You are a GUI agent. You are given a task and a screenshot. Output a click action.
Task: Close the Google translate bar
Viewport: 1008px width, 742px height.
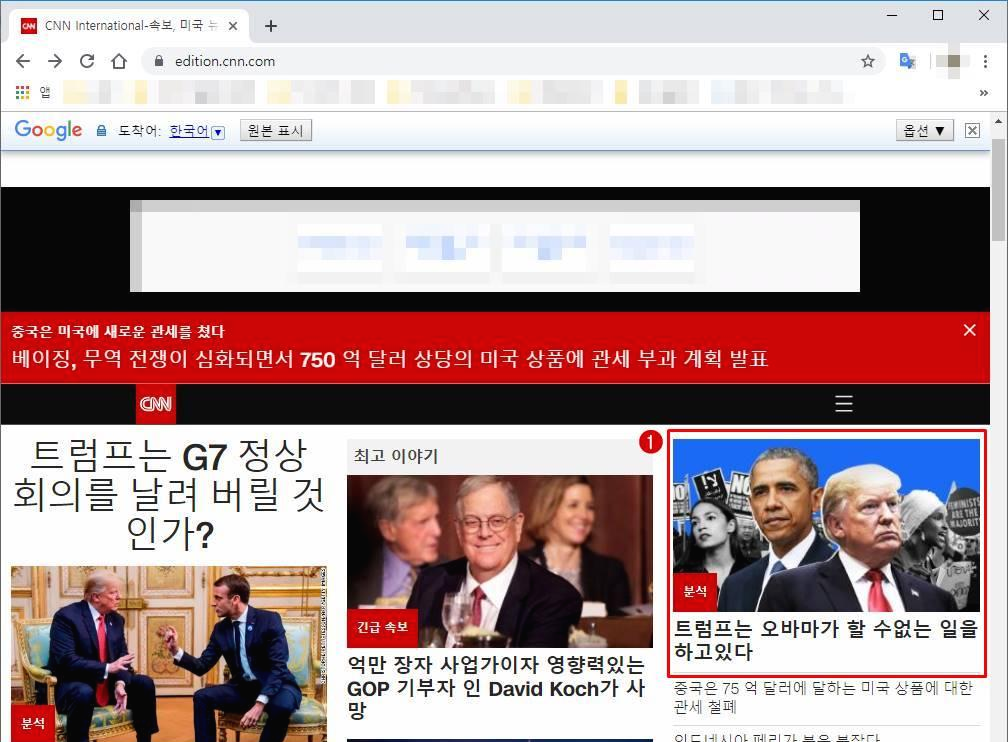[971, 129]
